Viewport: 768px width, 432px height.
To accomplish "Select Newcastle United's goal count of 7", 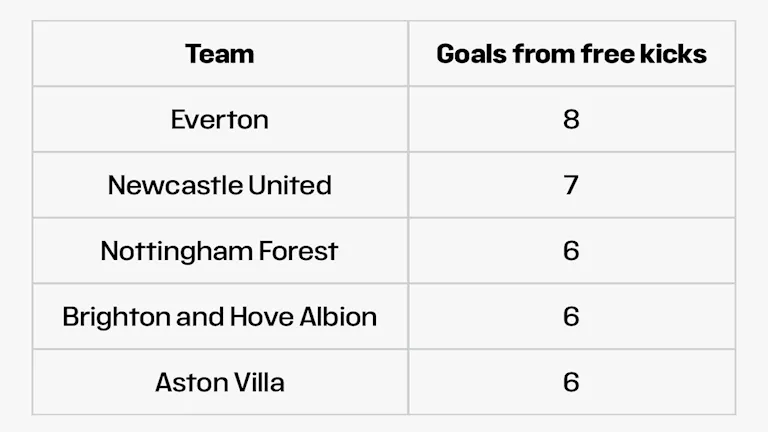I will pos(571,185).
